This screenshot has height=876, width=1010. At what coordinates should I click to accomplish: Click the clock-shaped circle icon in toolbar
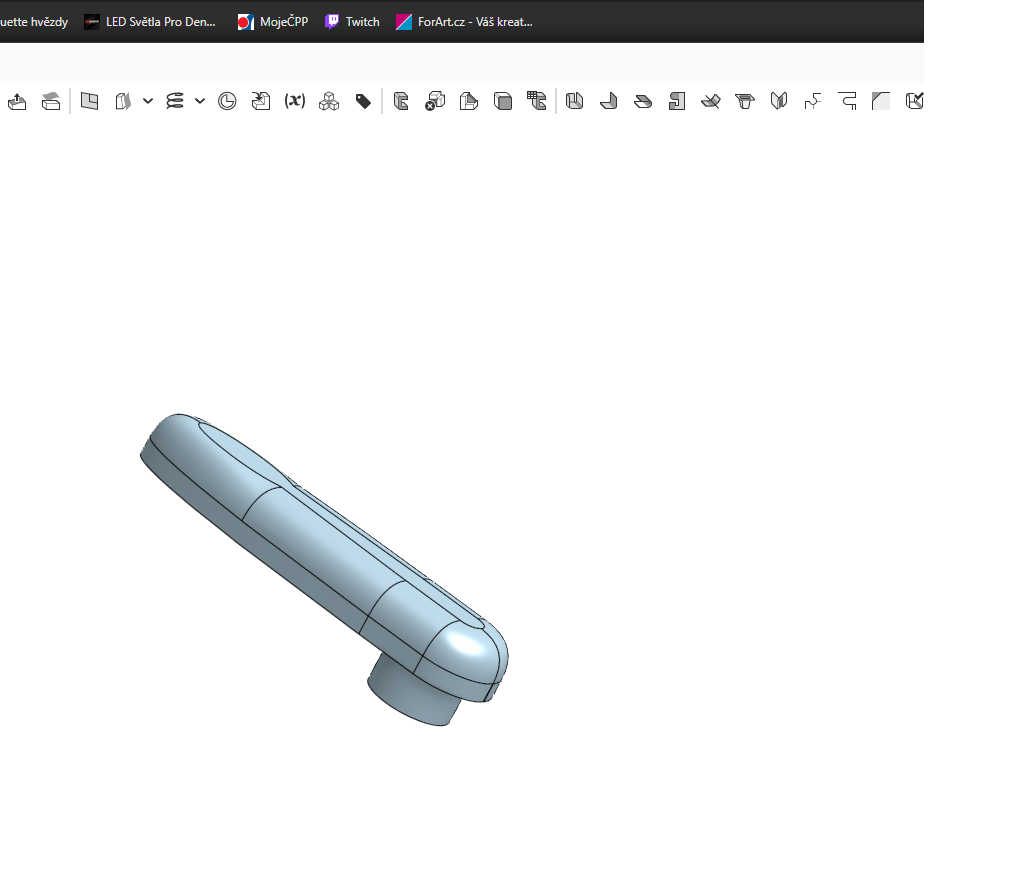point(227,101)
